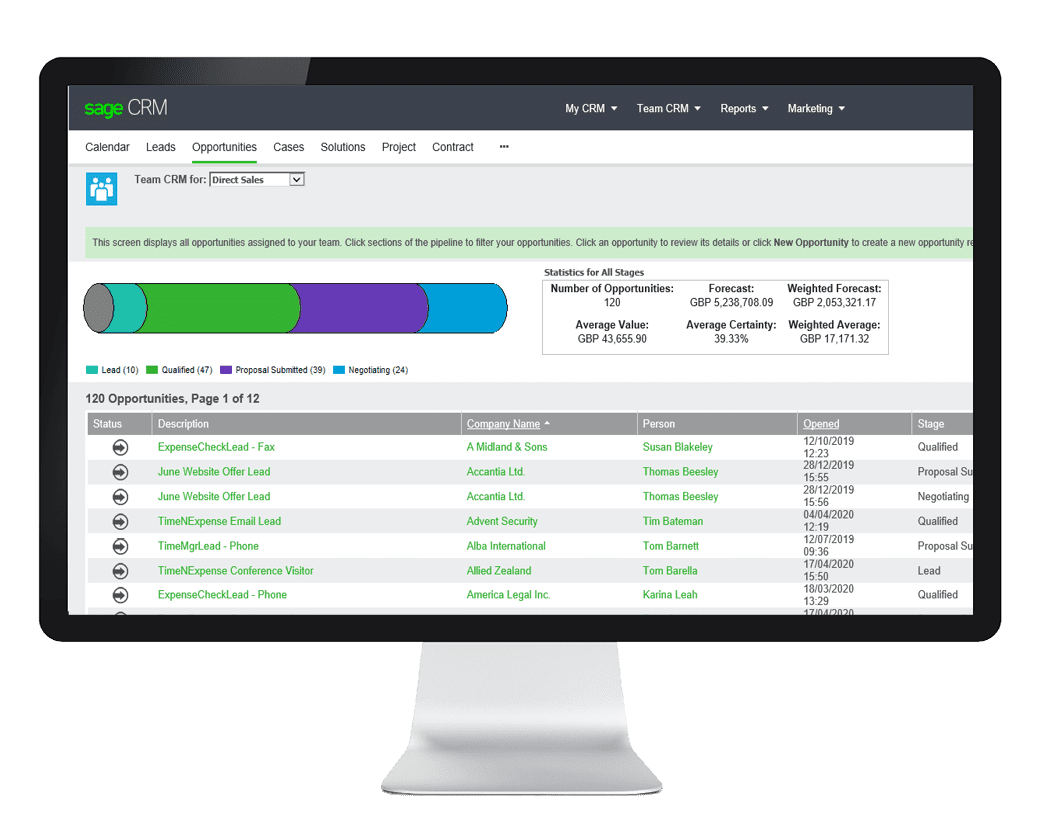Open the Project tab
1042x833 pixels.
click(399, 147)
